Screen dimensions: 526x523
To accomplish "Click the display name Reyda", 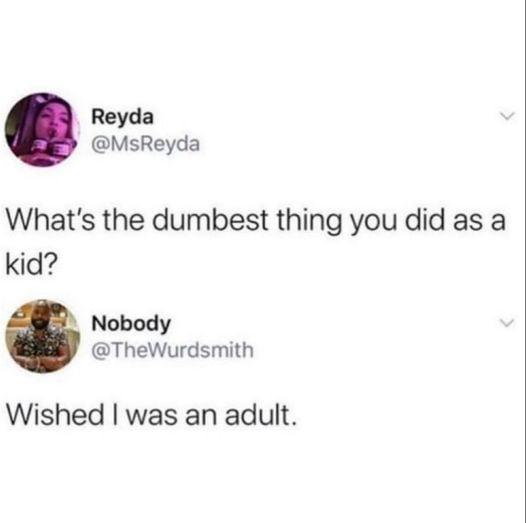I will pyautogui.click(x=123, y=117).
